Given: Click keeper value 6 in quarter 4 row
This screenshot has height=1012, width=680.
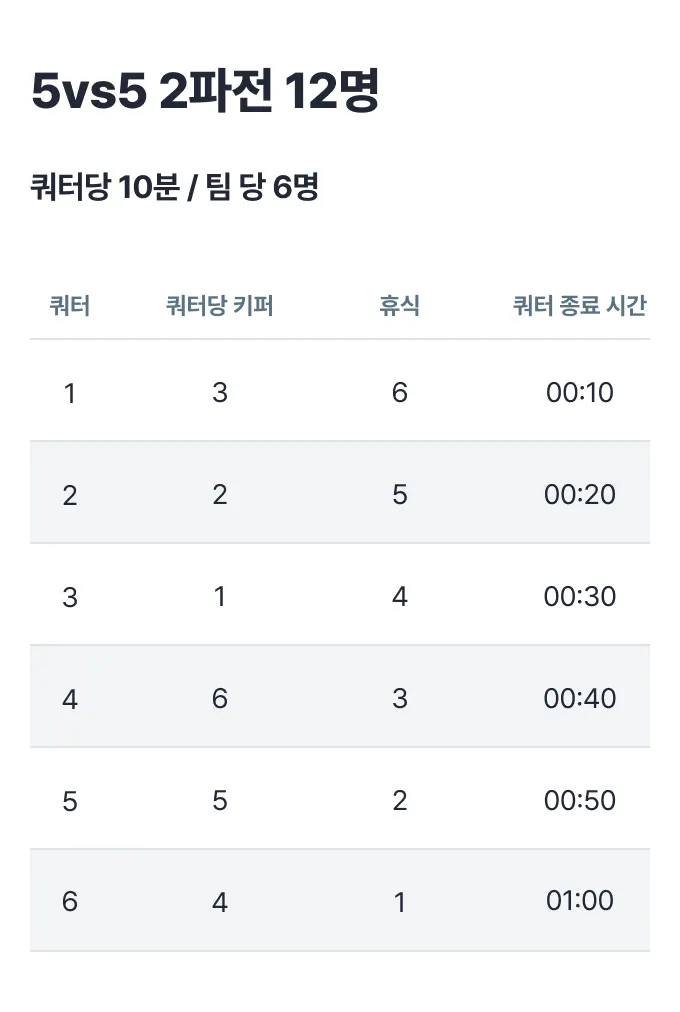Looking at the screenshot, I should tap(220, 698).
